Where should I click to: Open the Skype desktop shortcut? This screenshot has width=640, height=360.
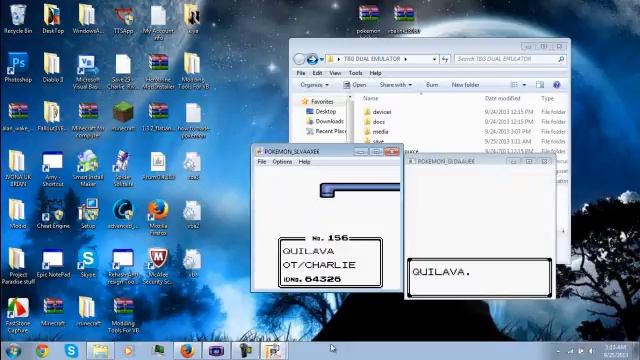point(88,263)
